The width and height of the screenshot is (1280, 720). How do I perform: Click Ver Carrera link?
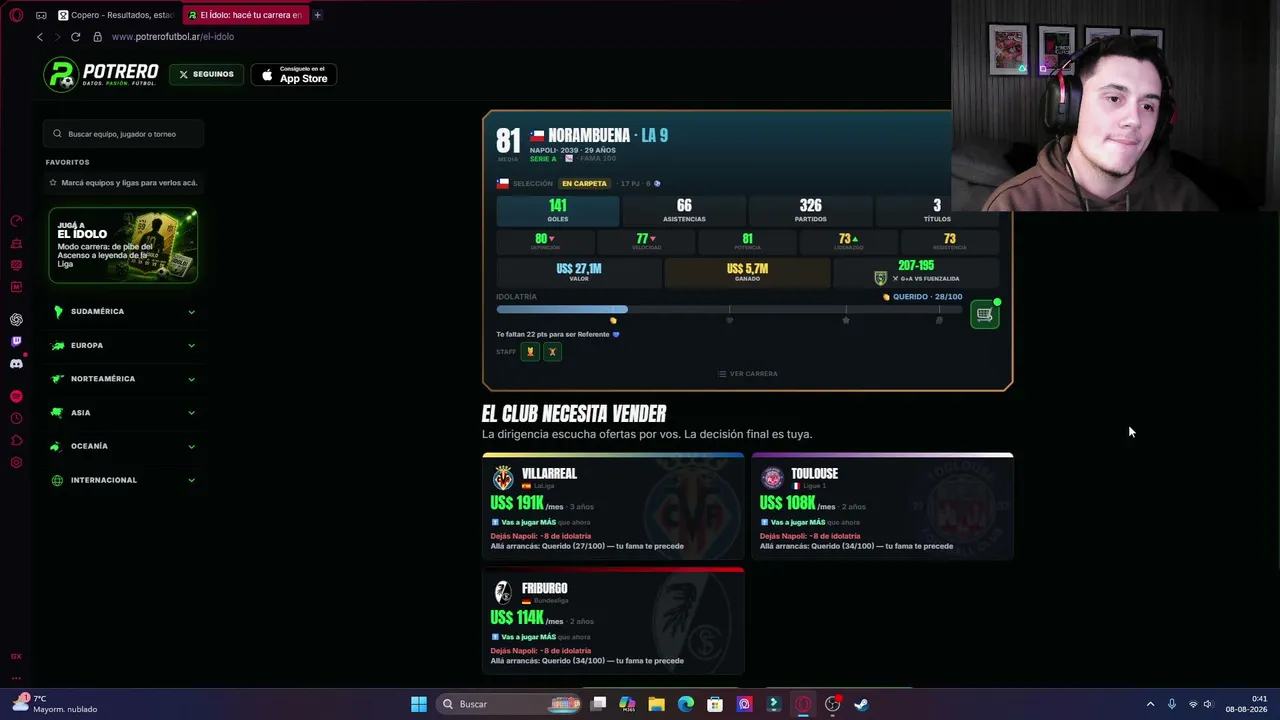coord(748,374)
